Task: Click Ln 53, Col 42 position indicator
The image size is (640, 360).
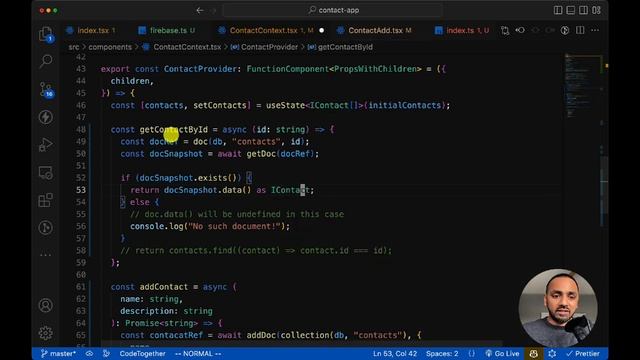Action: pos(395,353)
